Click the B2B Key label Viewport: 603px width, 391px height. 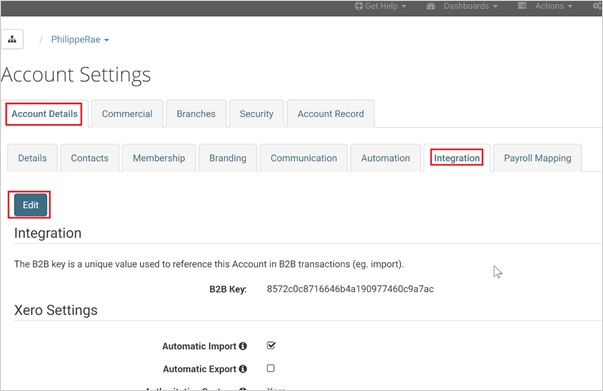click(228, 289)
